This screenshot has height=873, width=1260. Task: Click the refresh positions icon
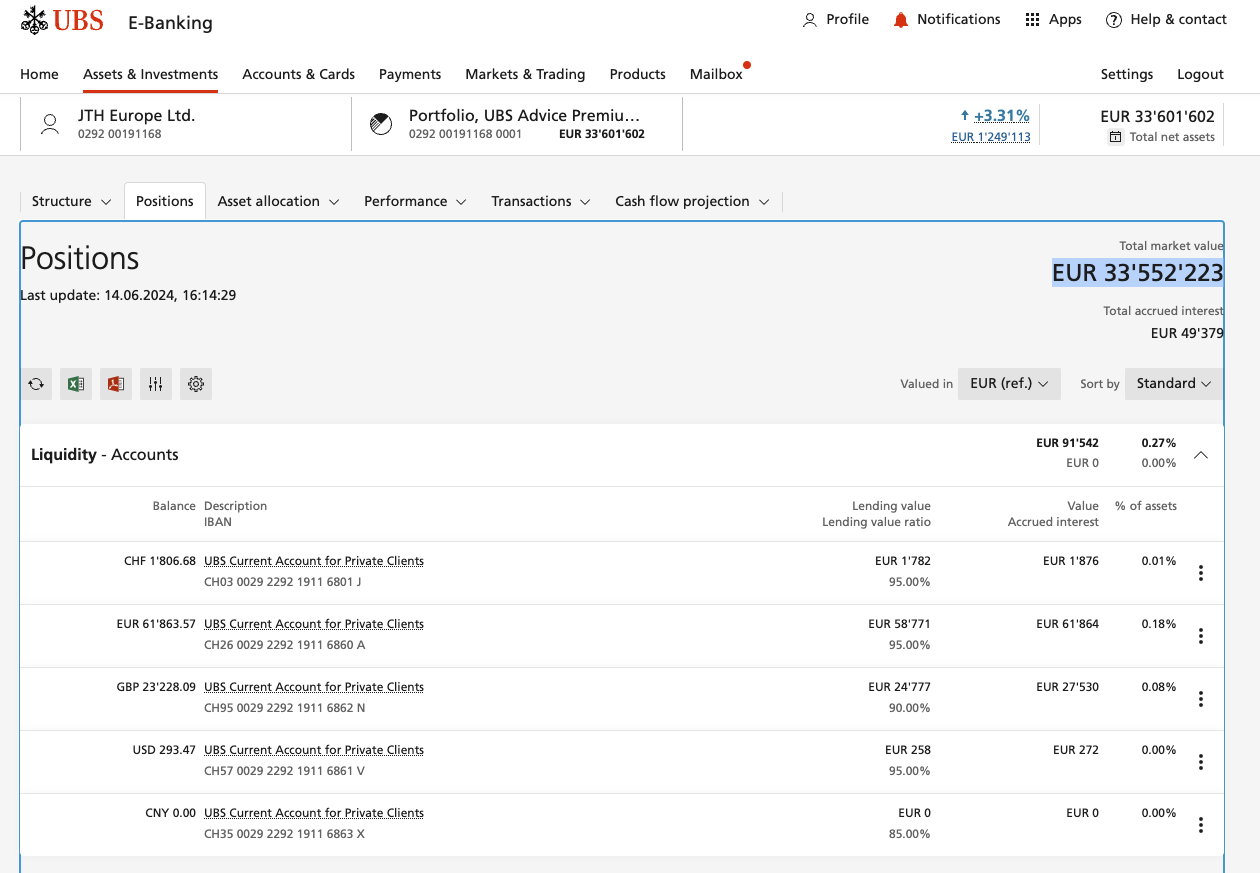coord(36,384)
